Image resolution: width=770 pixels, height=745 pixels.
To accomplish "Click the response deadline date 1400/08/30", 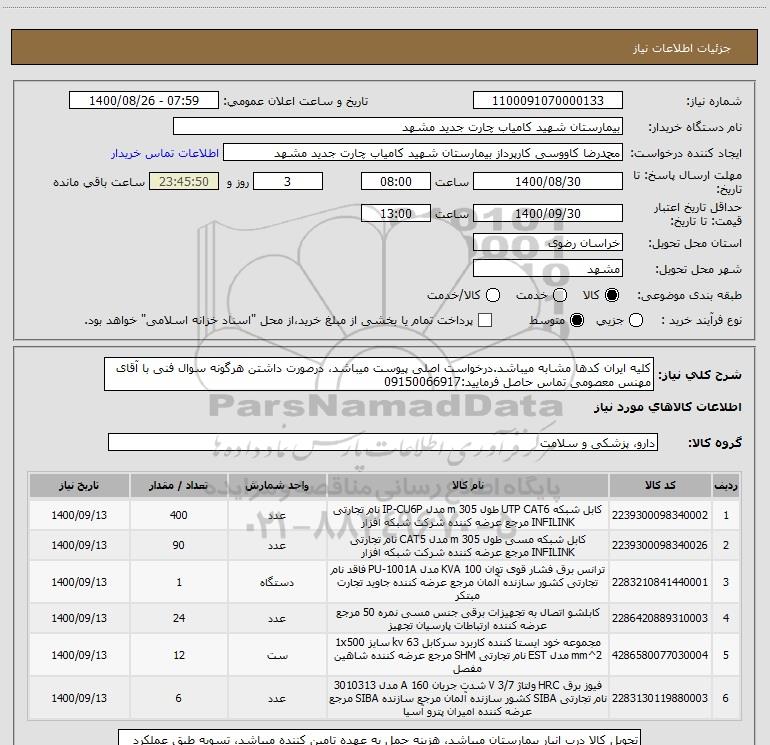I will click(548, 181).
